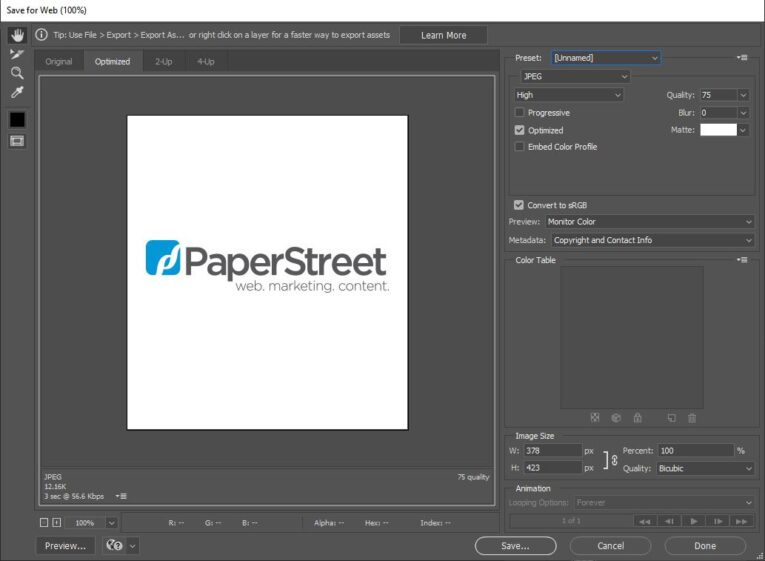Select the Slice Select tool
The width and height of the screenshot is (765, 561).
17,54
